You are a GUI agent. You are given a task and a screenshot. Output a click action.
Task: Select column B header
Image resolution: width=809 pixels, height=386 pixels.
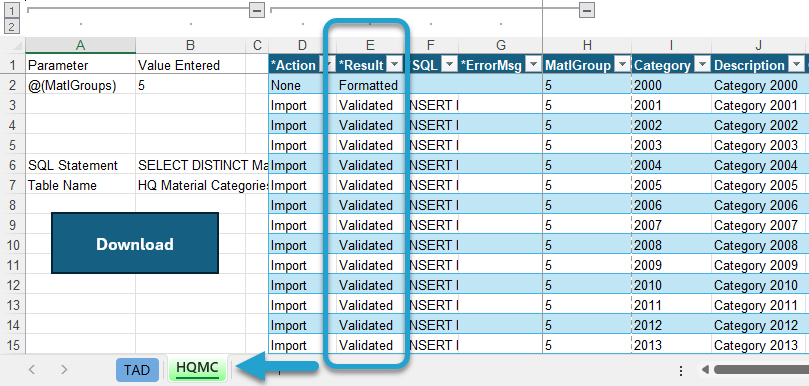[x=190, y=45]
